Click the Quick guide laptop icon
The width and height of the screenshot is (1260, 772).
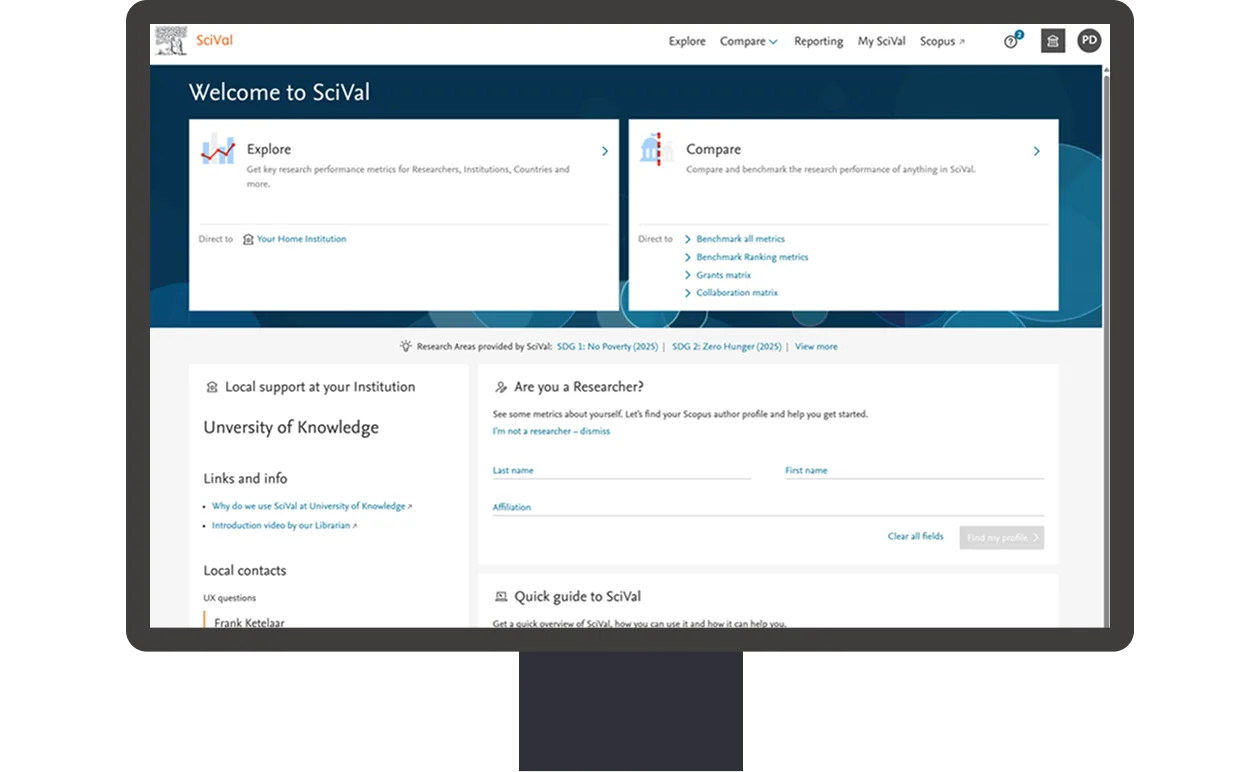coord(501,597)
